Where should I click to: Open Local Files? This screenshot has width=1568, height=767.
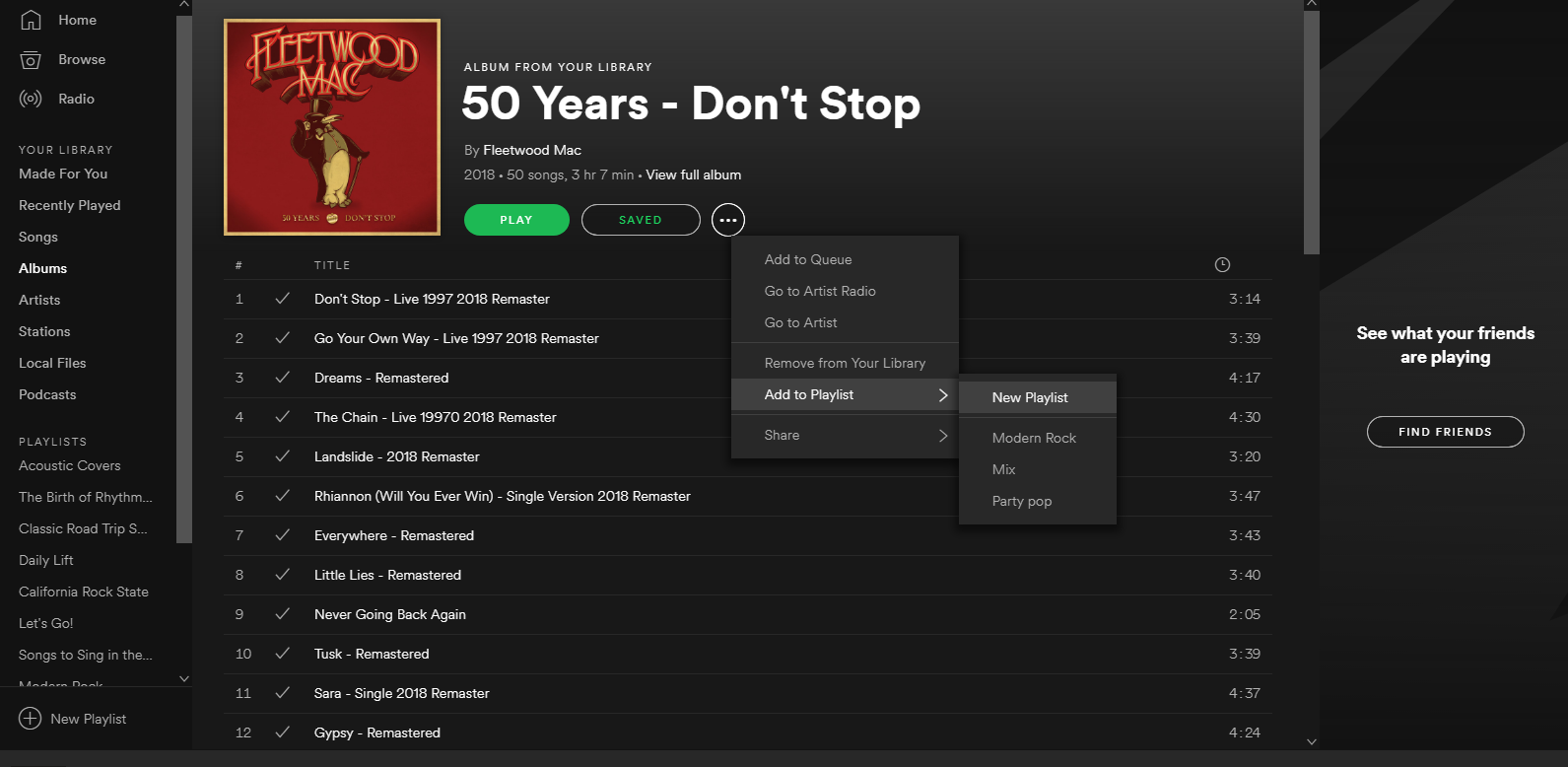coord(52,363)
